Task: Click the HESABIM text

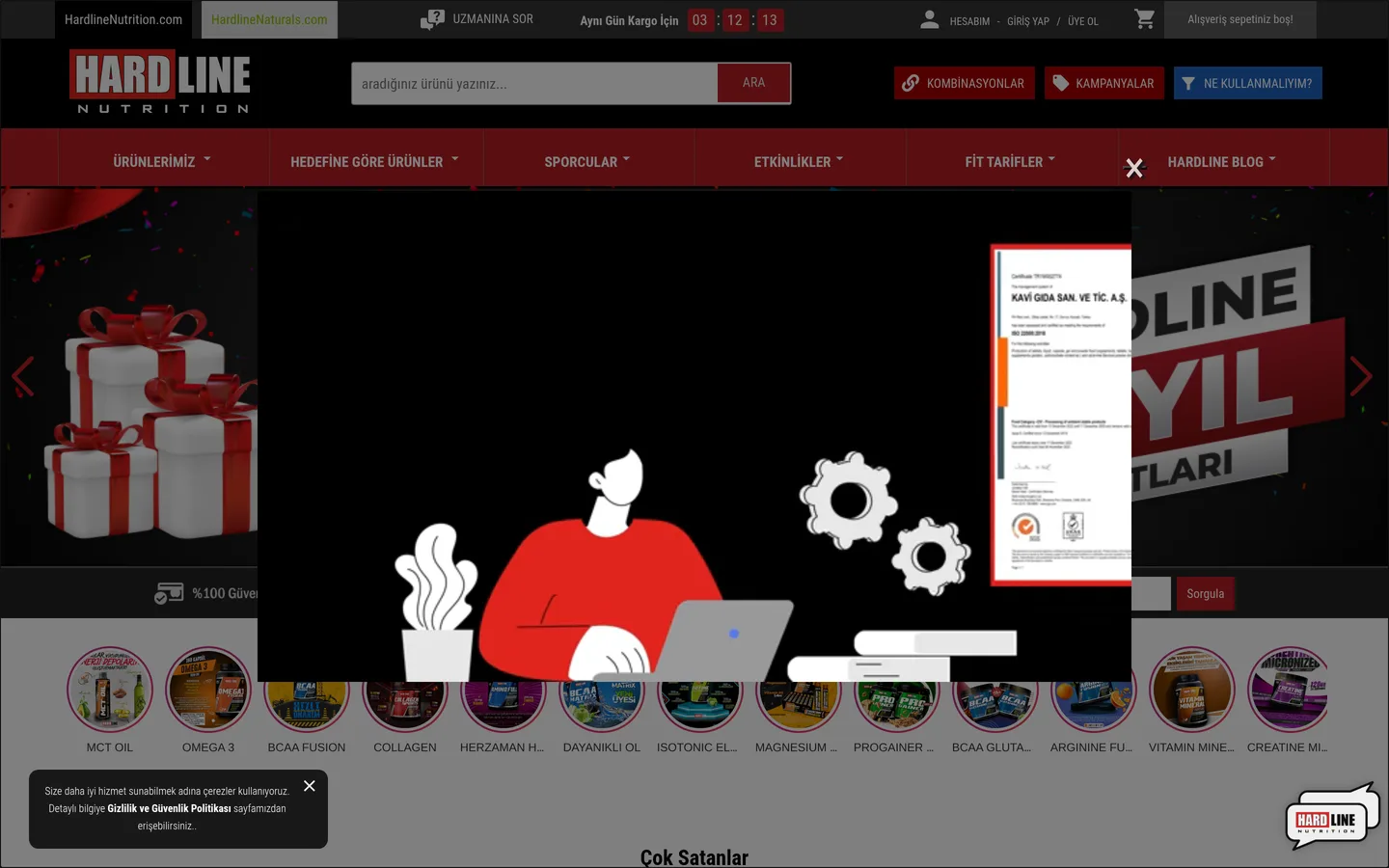Action: (969, 21)
